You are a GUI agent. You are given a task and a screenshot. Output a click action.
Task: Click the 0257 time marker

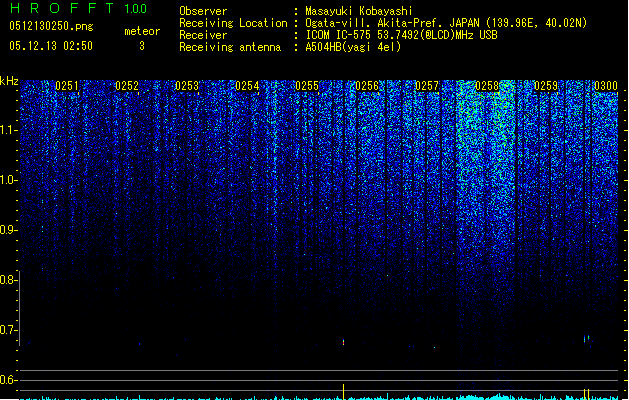click(427, 86)
